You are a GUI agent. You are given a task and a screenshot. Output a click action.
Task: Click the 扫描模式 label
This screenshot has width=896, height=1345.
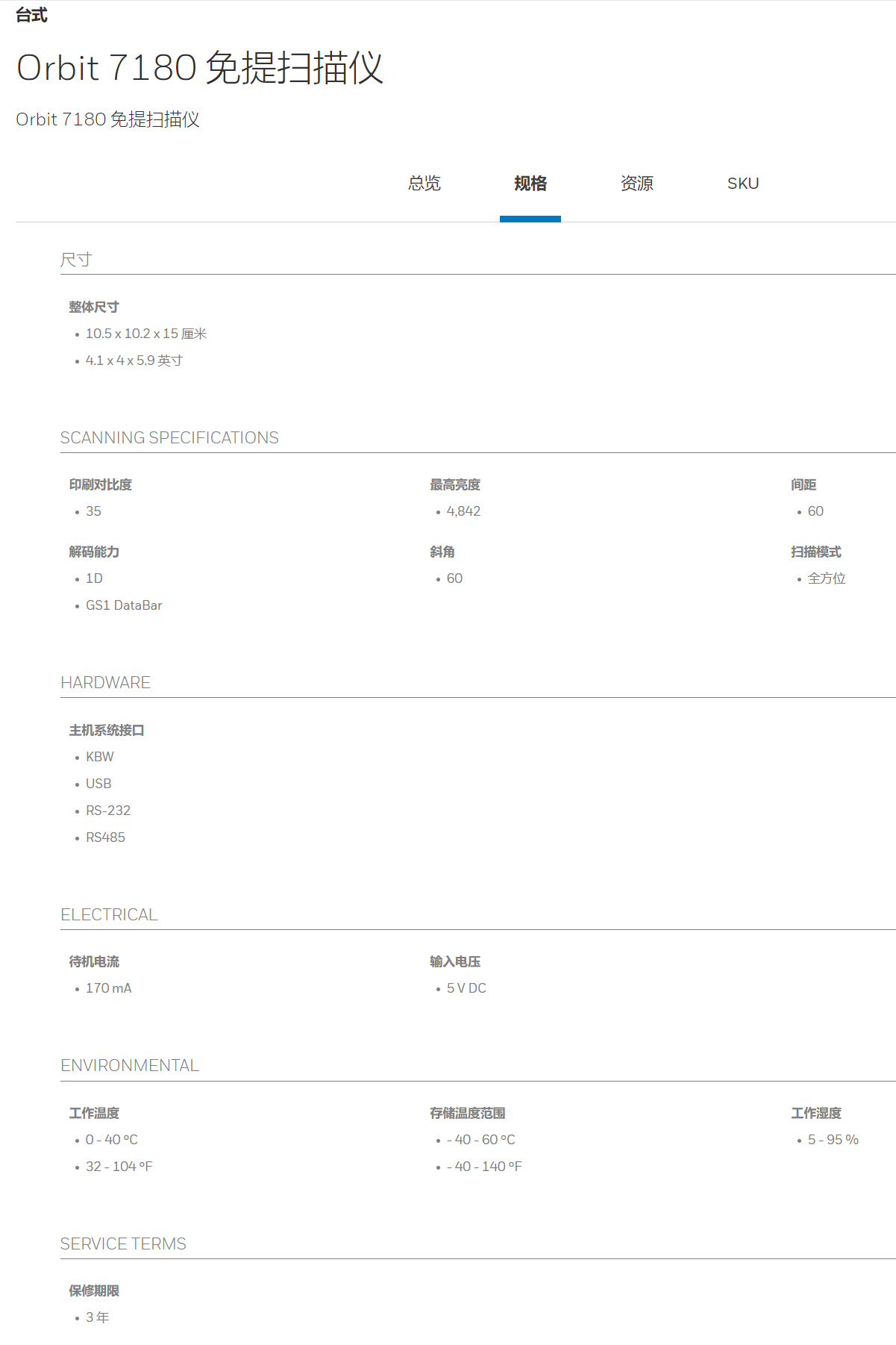(816, 552)
